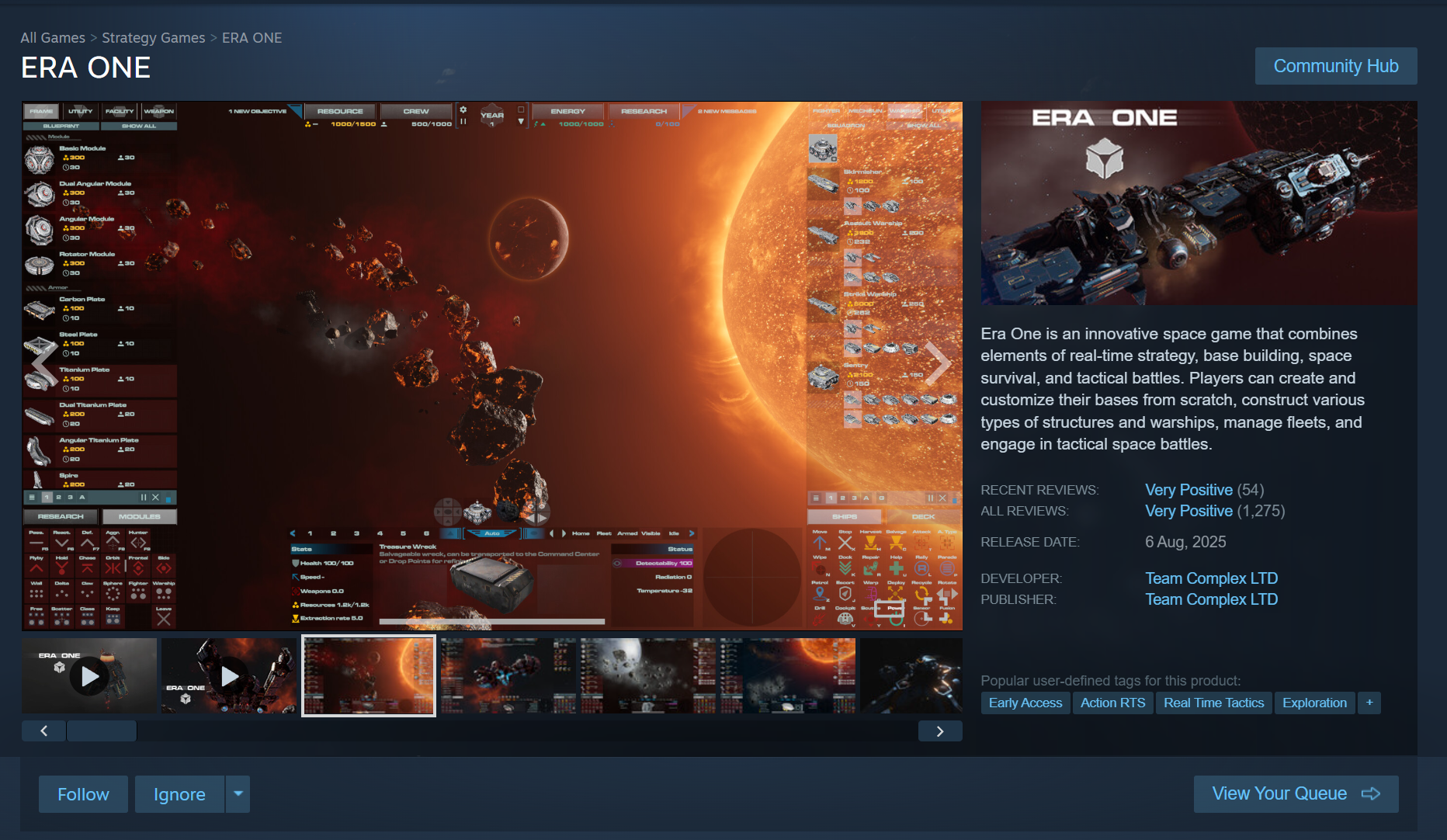1447x840 pixels.
Task: Select the Salvage command icon
Action: [x=897, y=542]
